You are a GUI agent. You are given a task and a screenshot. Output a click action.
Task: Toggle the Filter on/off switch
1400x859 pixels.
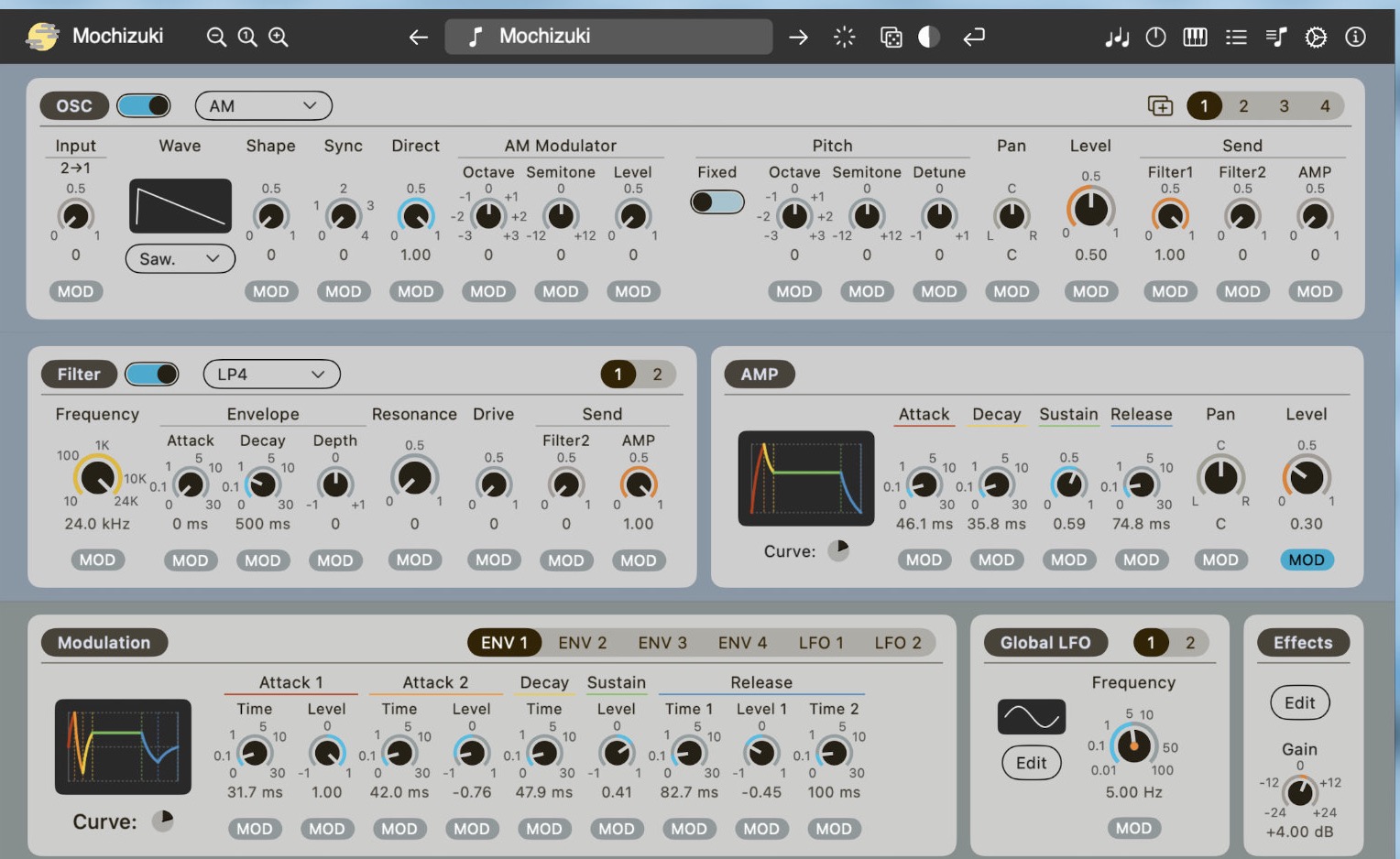pos(151,375)
